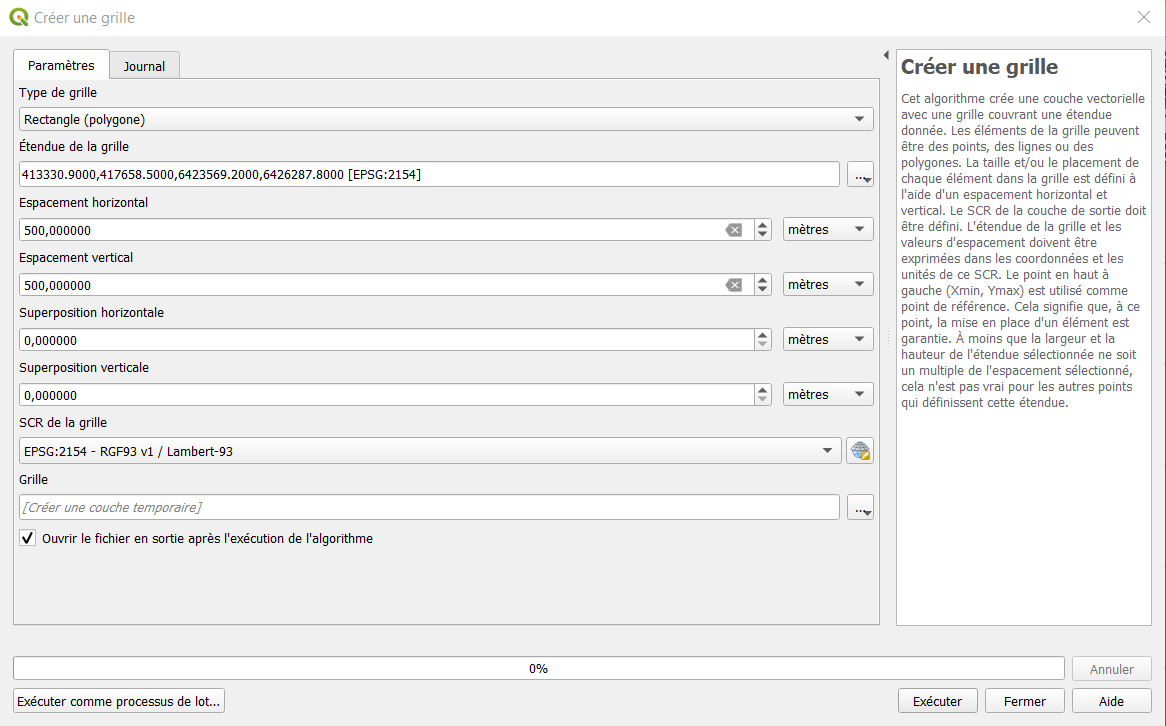Image resolution: width=1166 pixels, height=726 pixels.
Task: Open the Superposition horizontale units dropdown
Action: pos(828,339)
